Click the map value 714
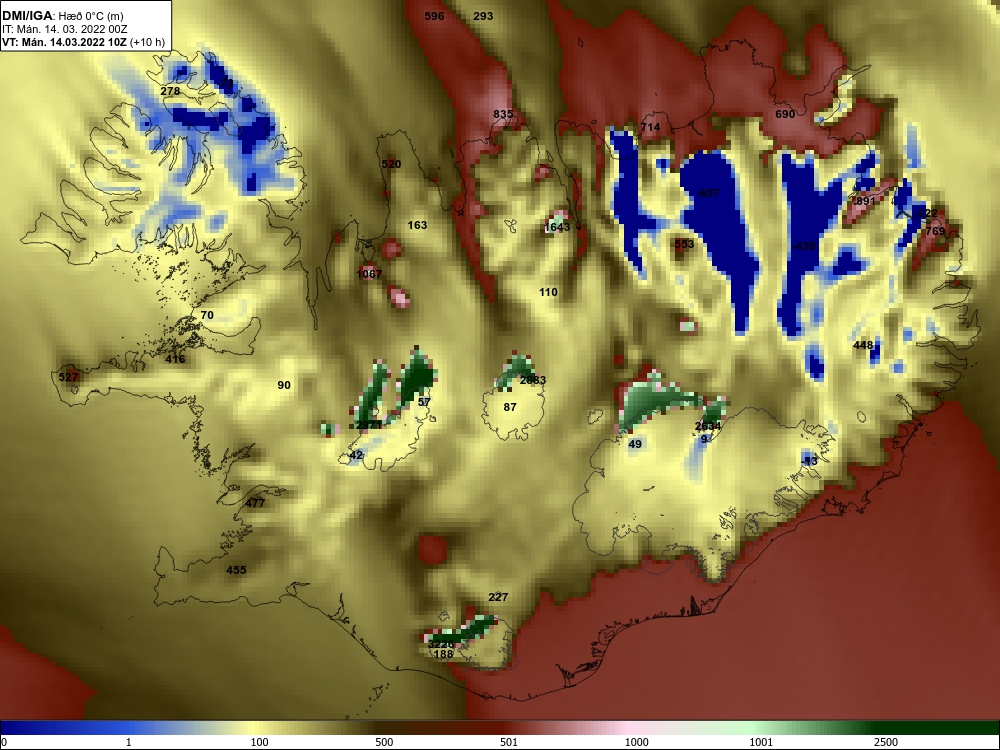 click(x=650, y=127)
